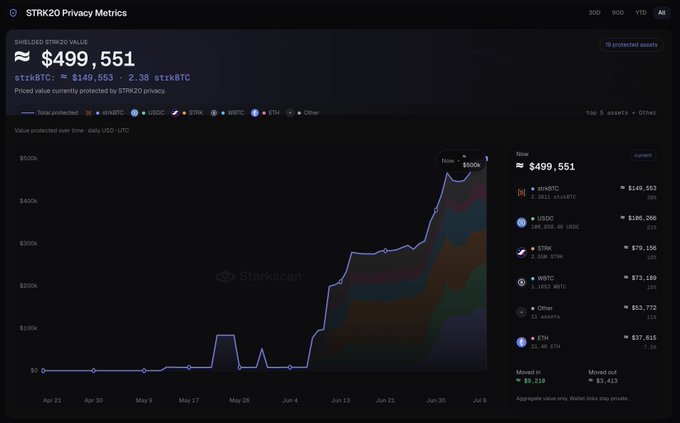Toggle the Total protected legend line
680x423 pixels.
click(49, 113)
